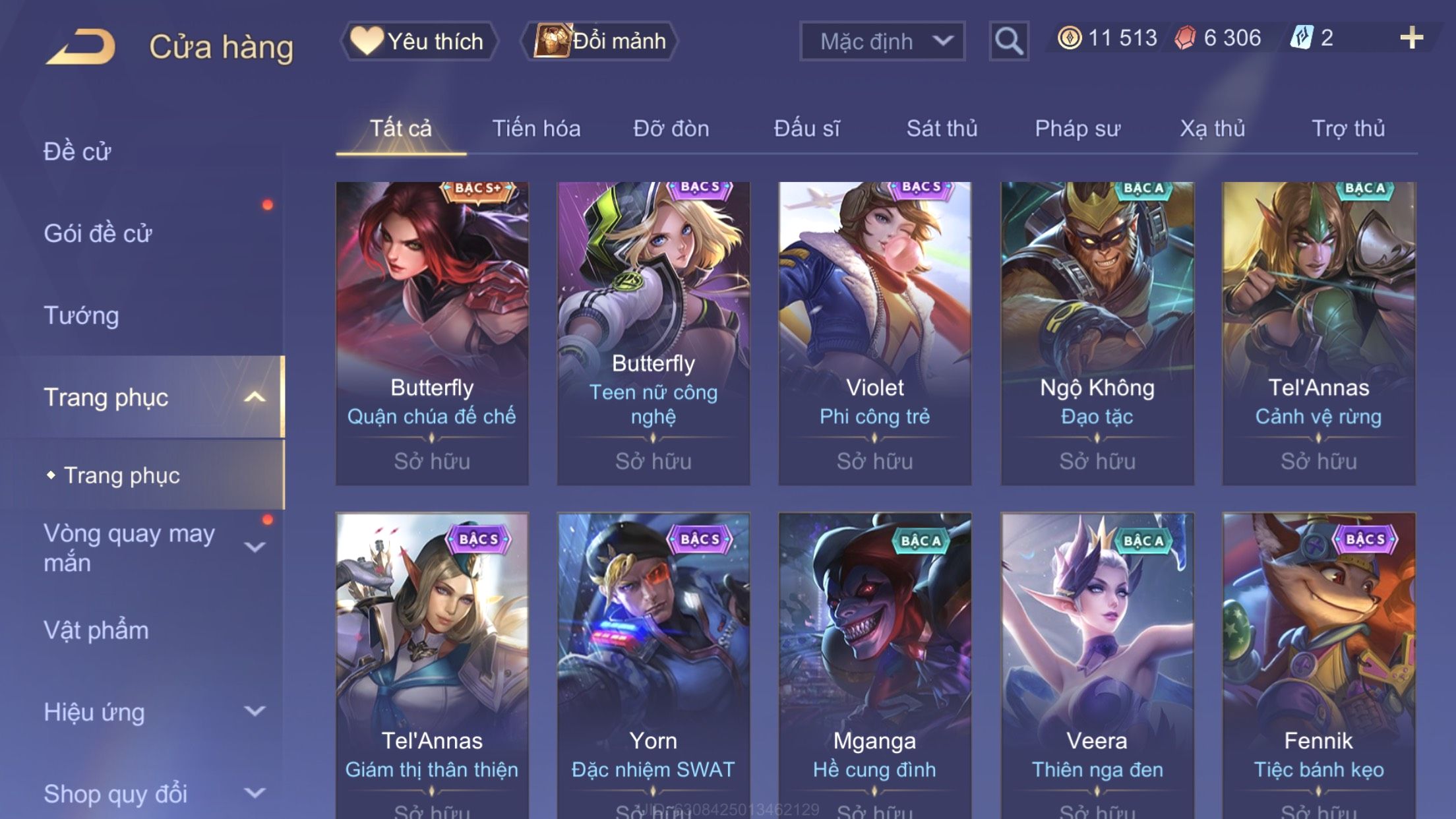This screenshot has width=1456, height=819.
Task: Open the Mặc định sort dropdown
Action: coord(882,42)
